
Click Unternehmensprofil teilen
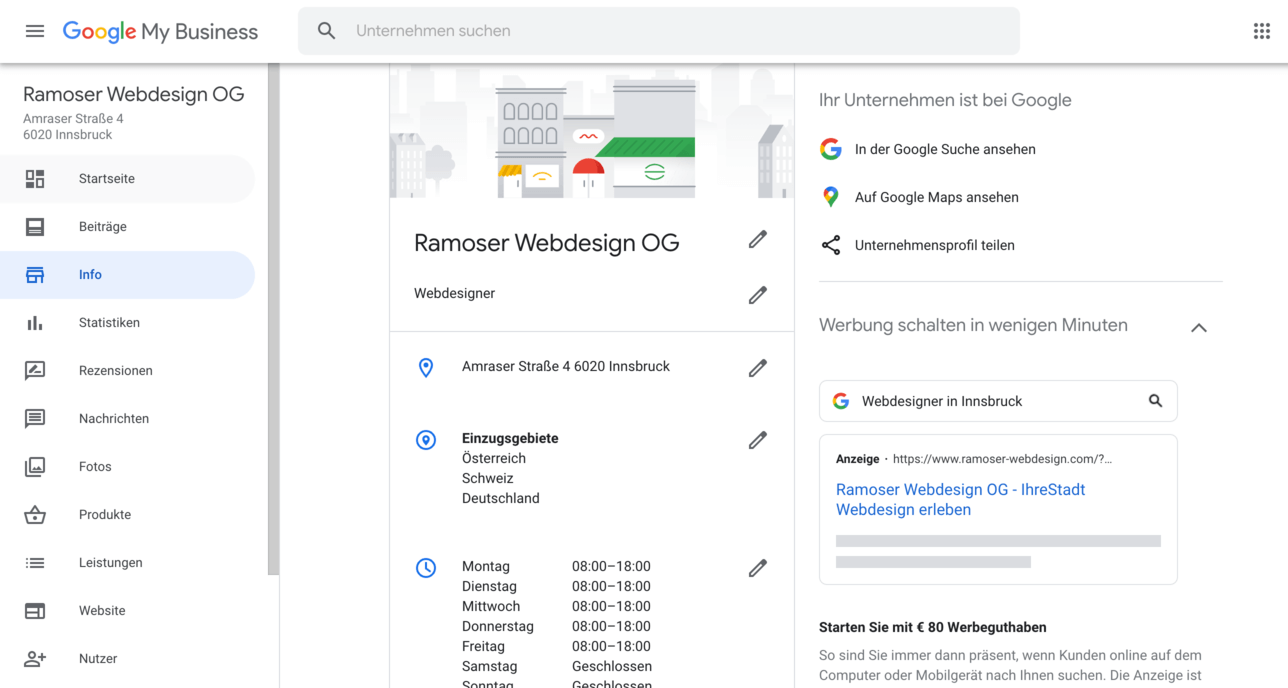[934, 245]
